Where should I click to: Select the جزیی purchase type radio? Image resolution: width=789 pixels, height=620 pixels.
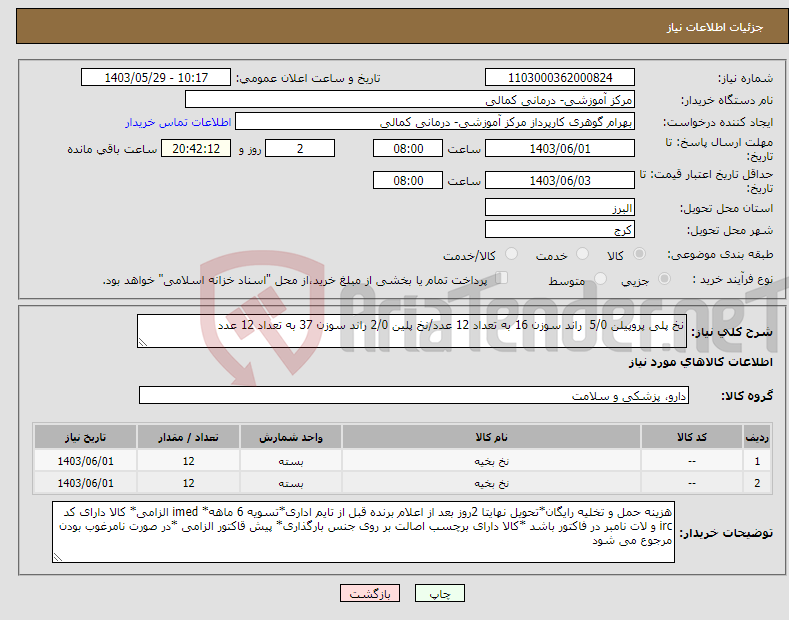[664, 278]
